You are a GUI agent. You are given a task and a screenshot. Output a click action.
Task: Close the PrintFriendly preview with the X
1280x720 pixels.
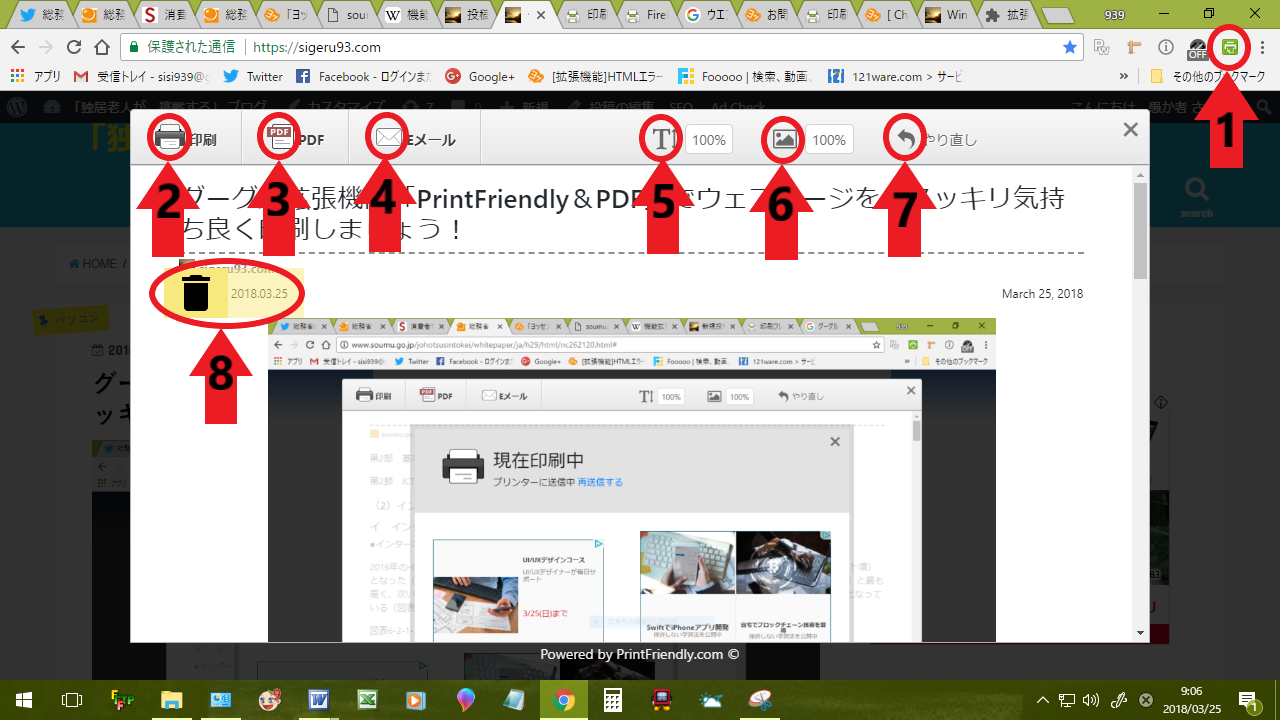(x=1130, y=129)
